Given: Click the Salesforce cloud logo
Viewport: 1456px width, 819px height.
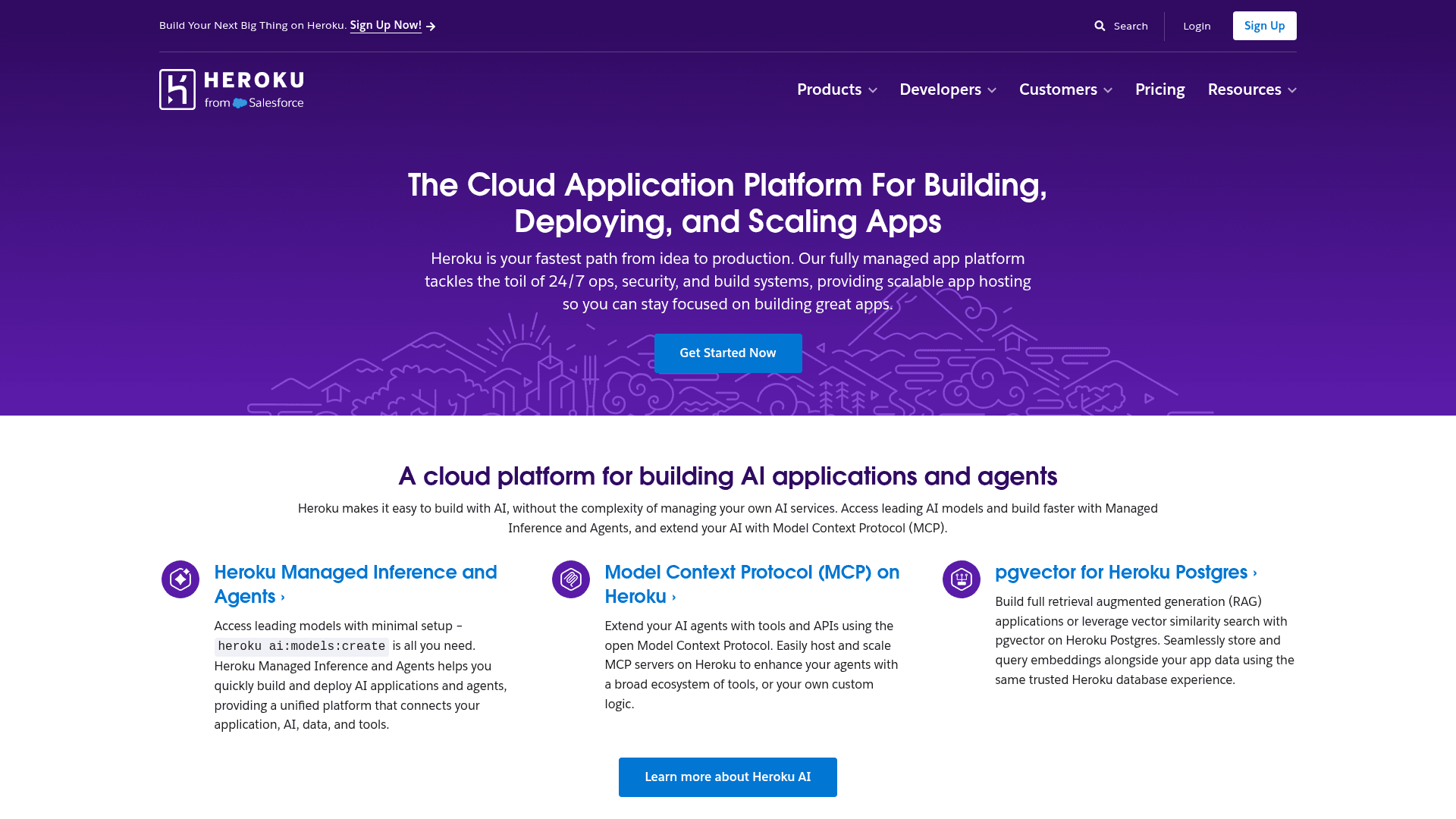Looking at the screenshot, I should point(240,103).
